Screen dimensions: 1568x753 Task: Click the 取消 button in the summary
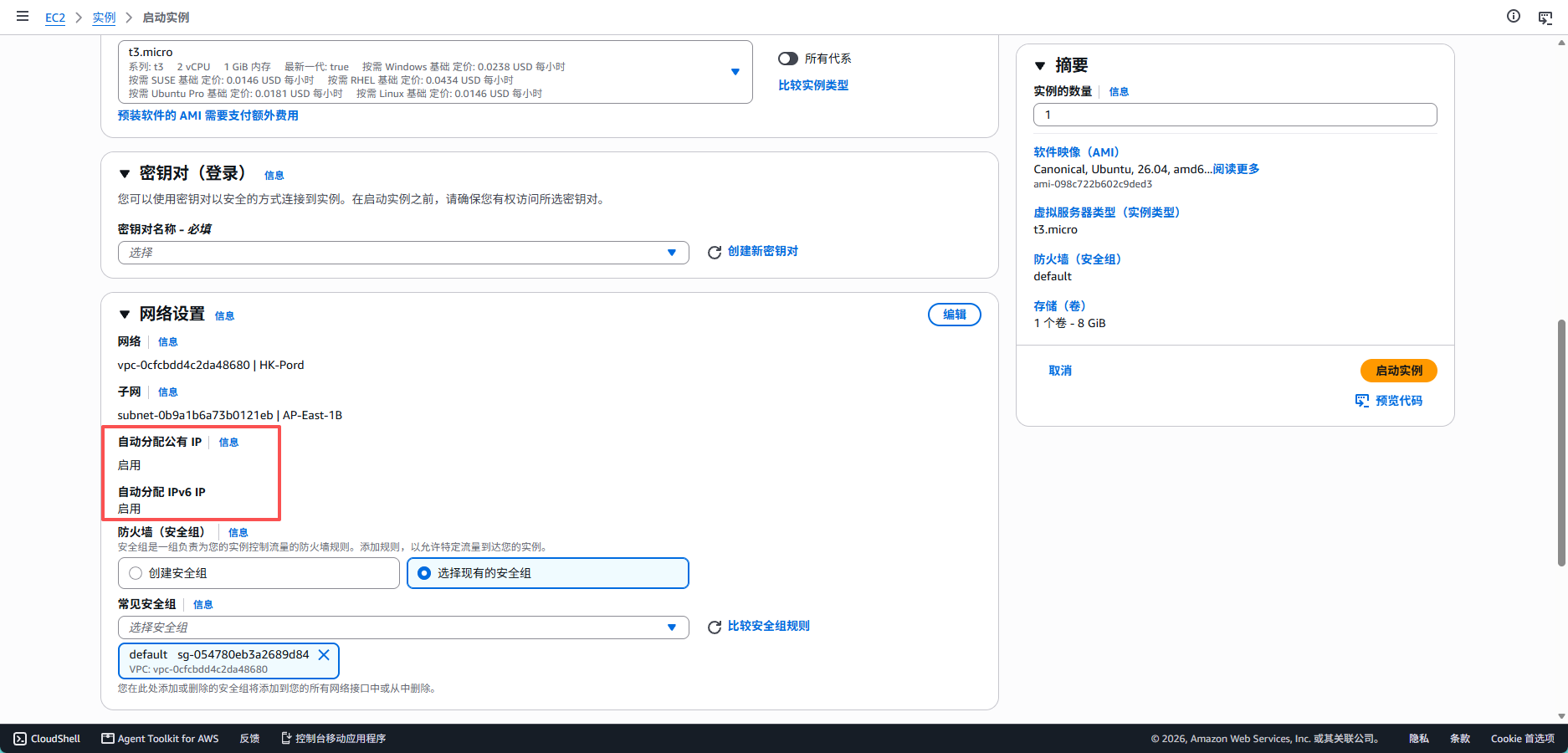click(x=1060, y=371)
